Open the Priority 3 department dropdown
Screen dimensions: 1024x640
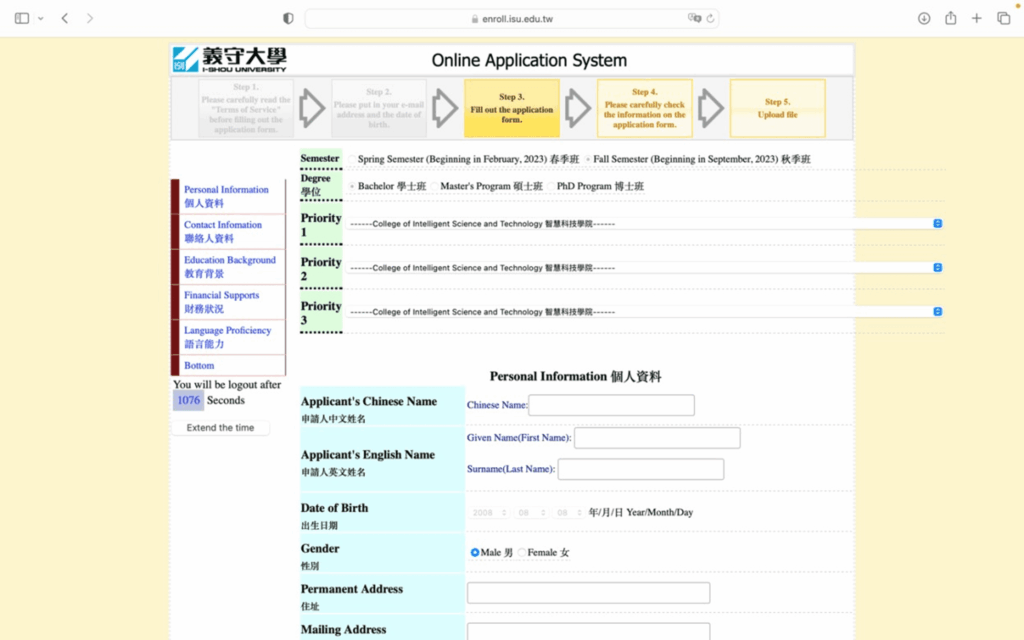[645, 312]
